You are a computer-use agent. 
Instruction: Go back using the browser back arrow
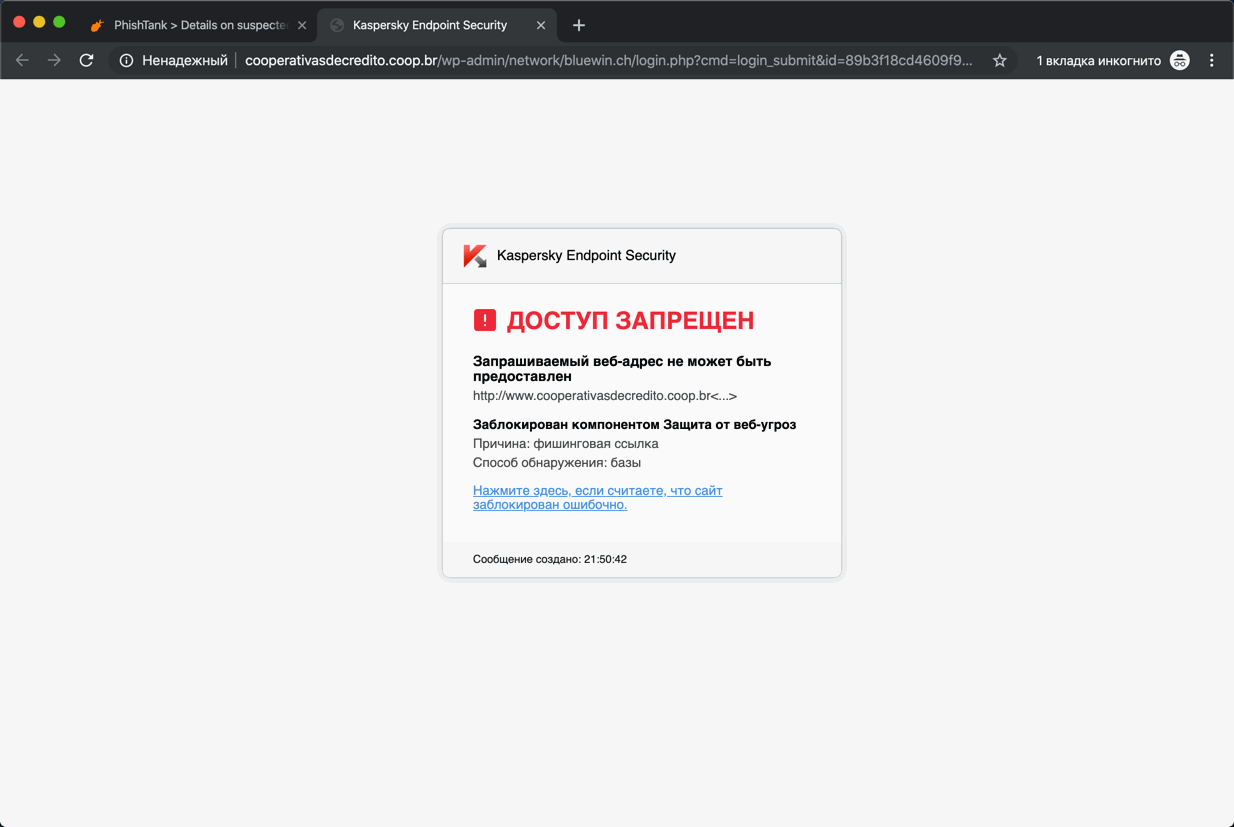22,60
